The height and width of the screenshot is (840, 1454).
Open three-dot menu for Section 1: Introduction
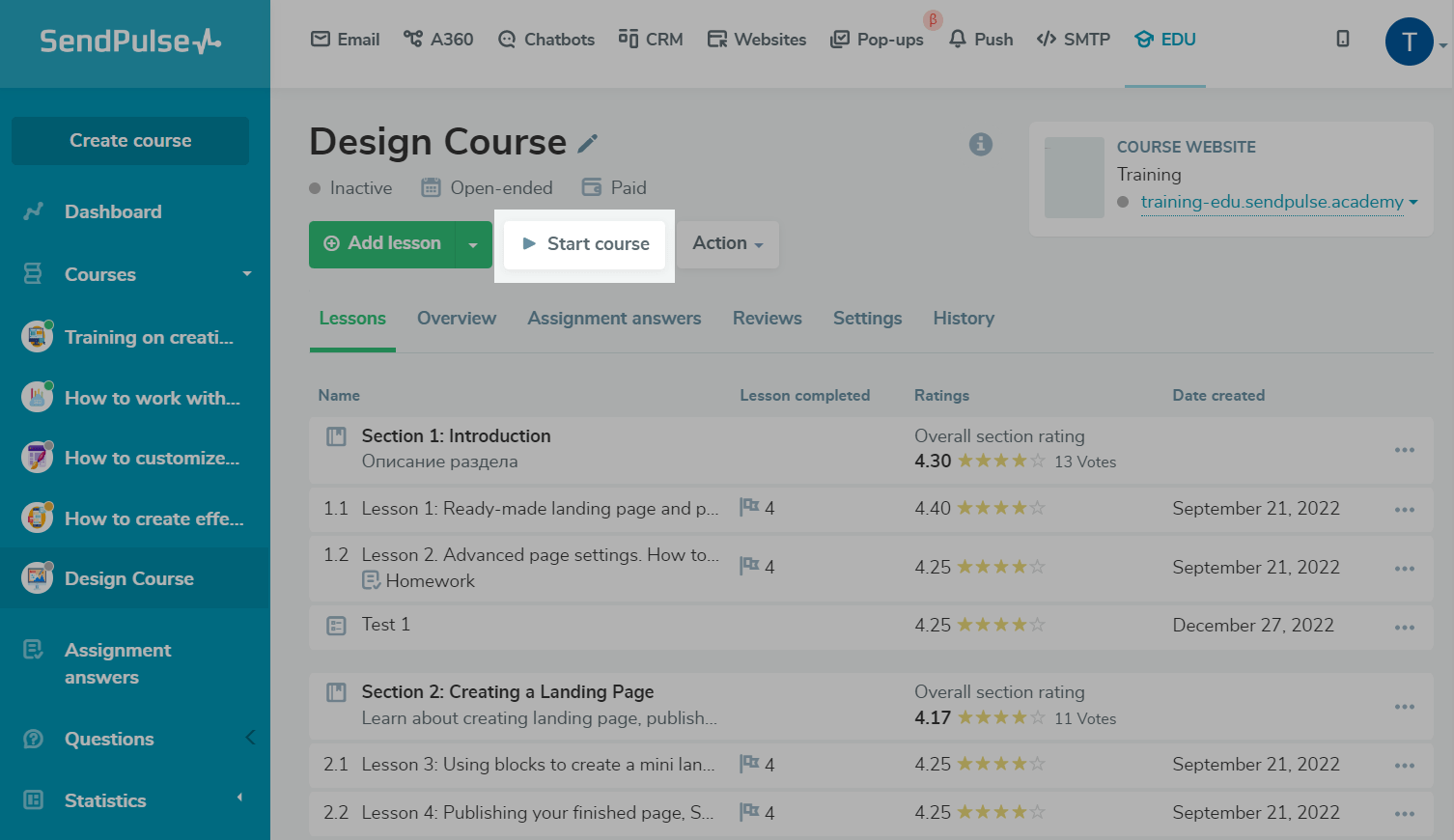click(1404, 450)
